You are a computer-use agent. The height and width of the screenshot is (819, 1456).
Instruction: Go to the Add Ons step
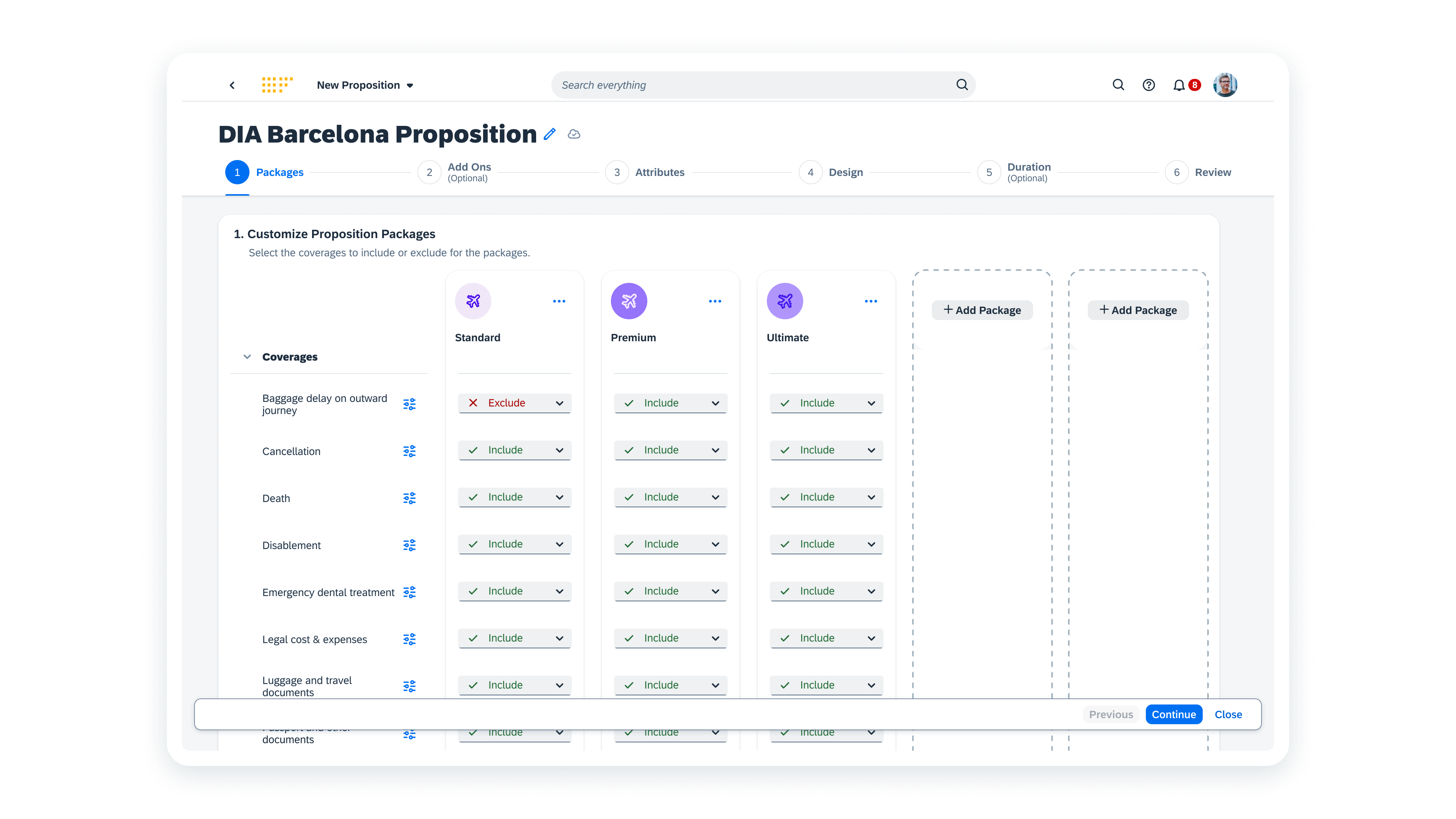point(455,173)
